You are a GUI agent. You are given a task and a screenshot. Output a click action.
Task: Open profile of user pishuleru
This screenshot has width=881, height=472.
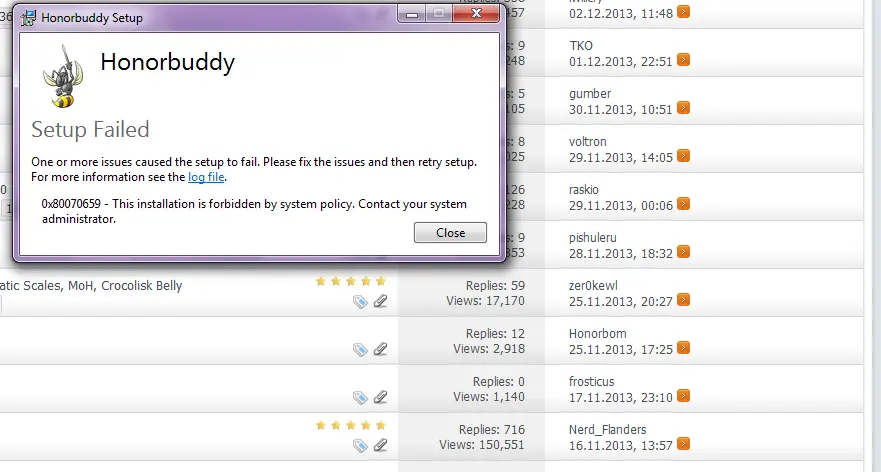[x=592, y=238]
